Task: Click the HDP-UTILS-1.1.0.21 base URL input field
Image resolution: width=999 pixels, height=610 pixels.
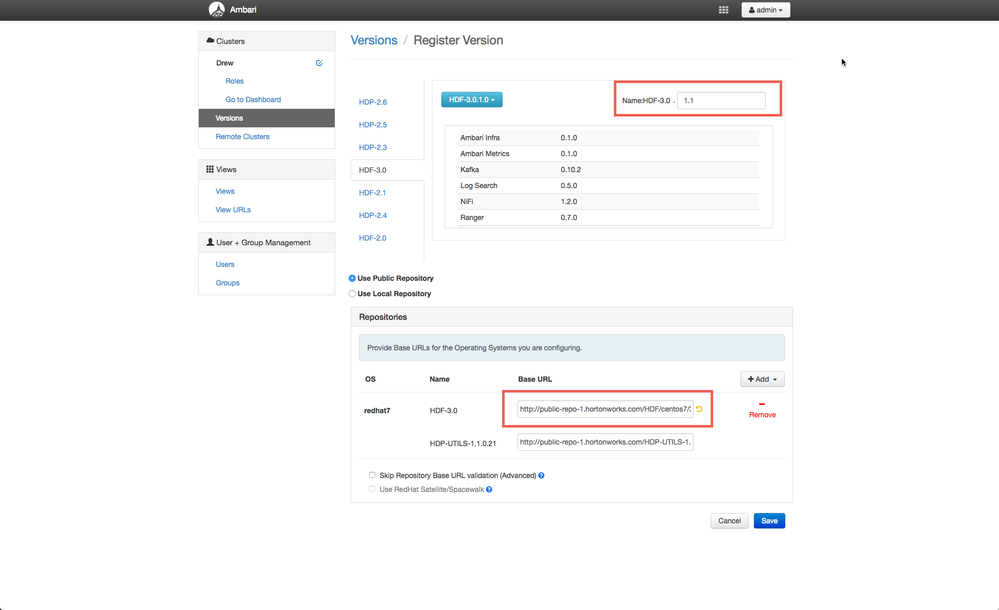Action: point(605,442)
